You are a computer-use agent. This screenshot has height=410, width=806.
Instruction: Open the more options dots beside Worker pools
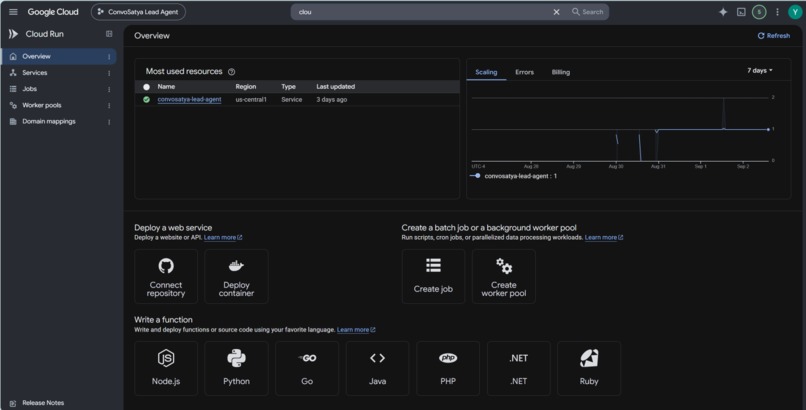[109, 105]
